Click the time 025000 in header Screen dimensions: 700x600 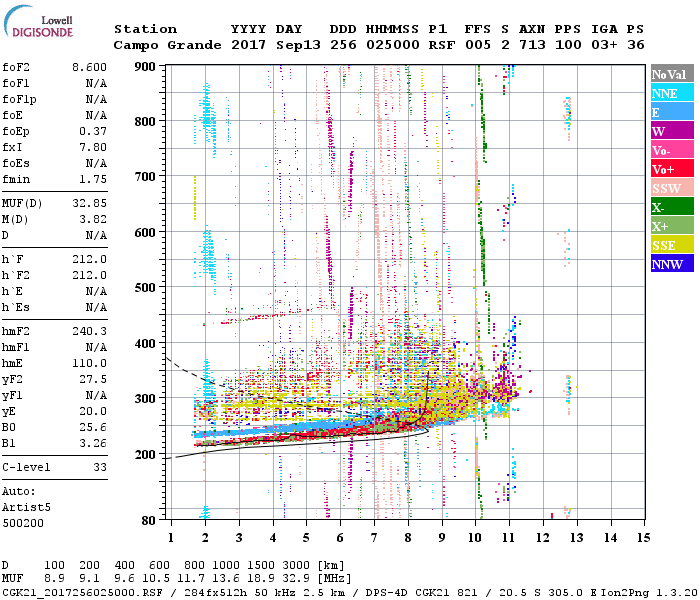tap(392, 45)
